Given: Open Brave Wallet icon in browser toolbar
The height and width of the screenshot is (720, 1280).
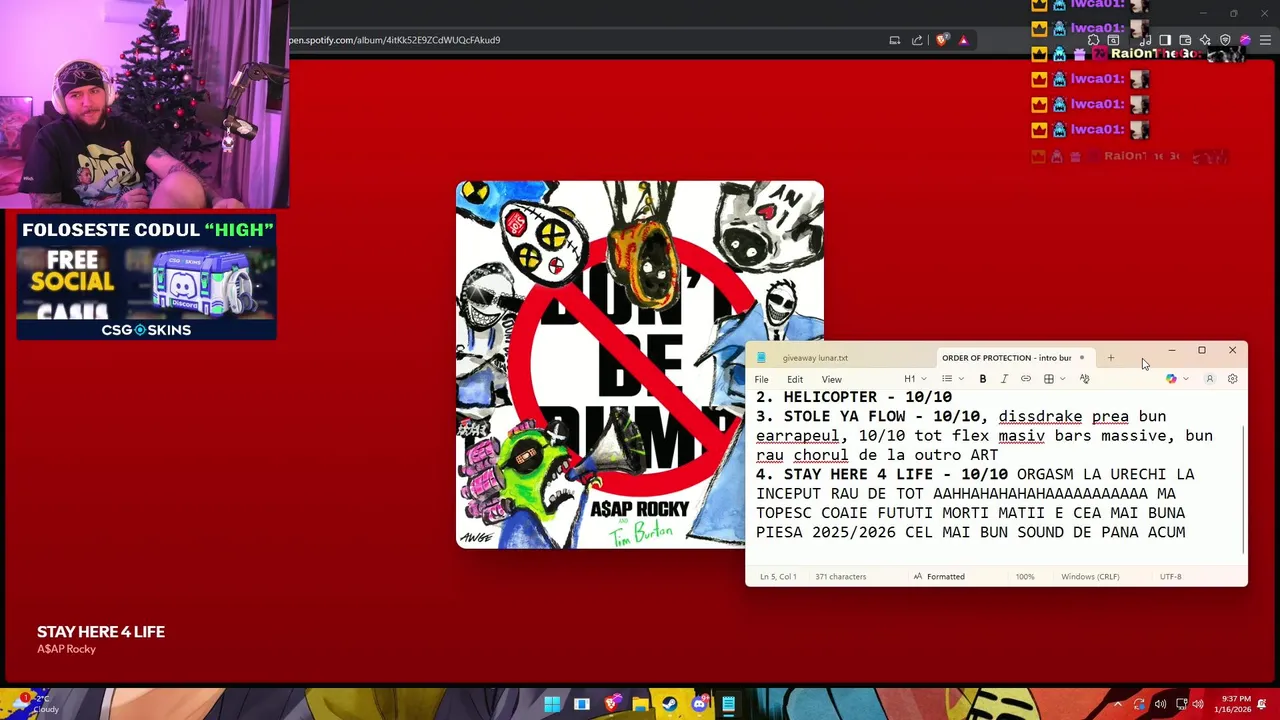Looking at the screenshot, I should (1185, 40).
